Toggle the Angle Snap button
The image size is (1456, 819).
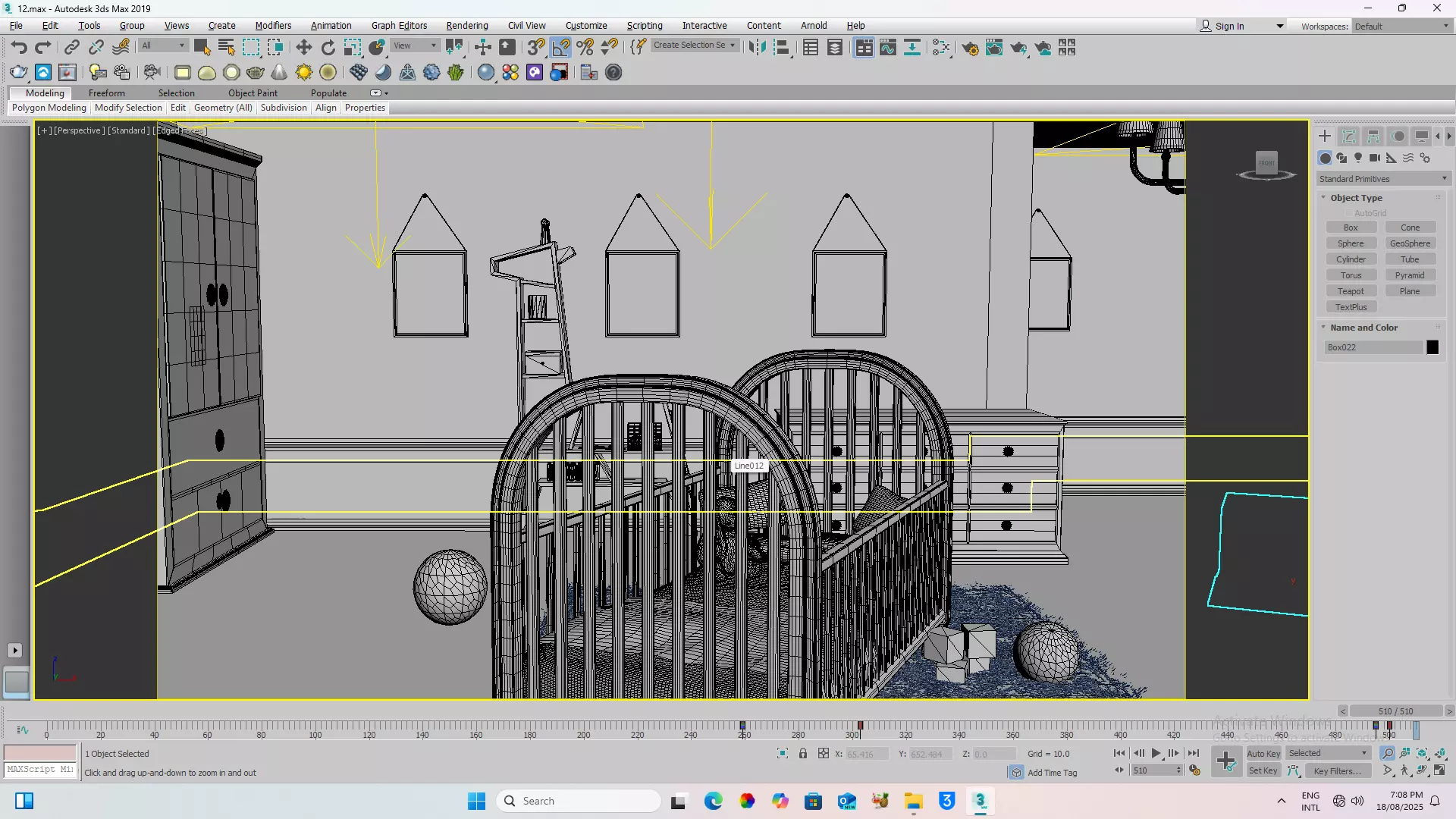coord(560,47)
